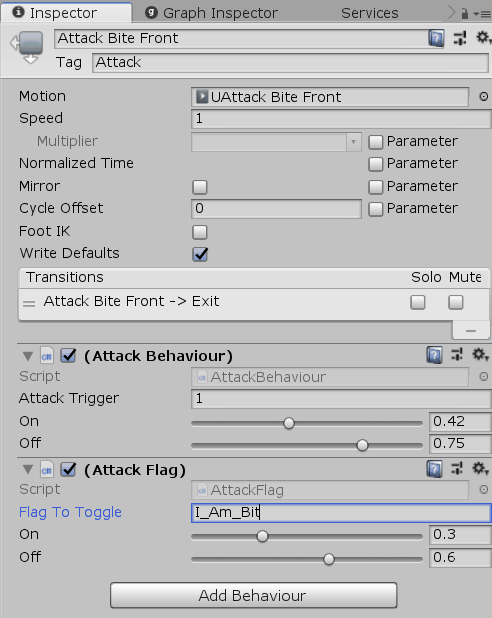
Task: Click the Flag To Toggle text field
Action: click(x=341, y=513)
